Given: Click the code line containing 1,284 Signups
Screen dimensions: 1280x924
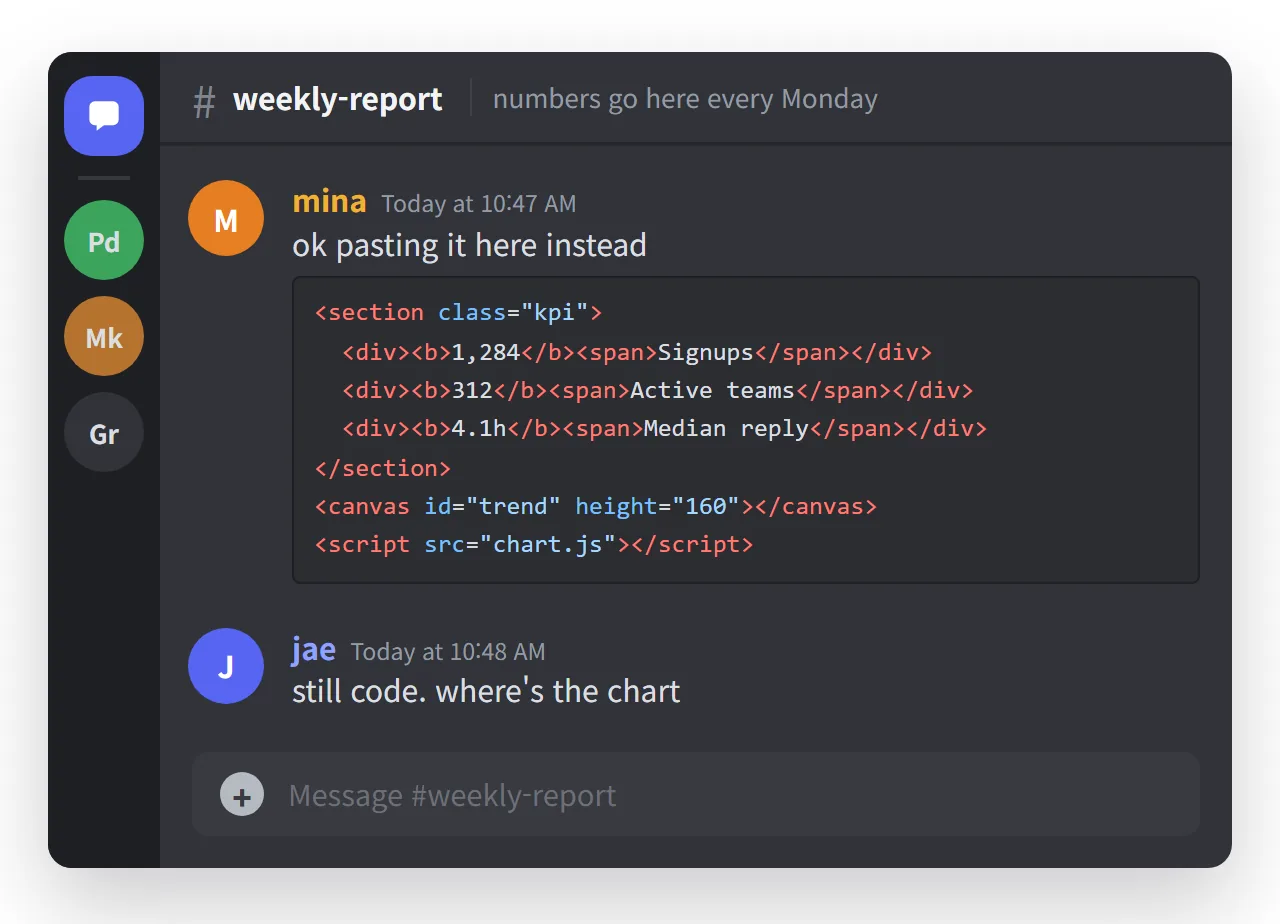Looking at the screenshot, I should 637,352.
